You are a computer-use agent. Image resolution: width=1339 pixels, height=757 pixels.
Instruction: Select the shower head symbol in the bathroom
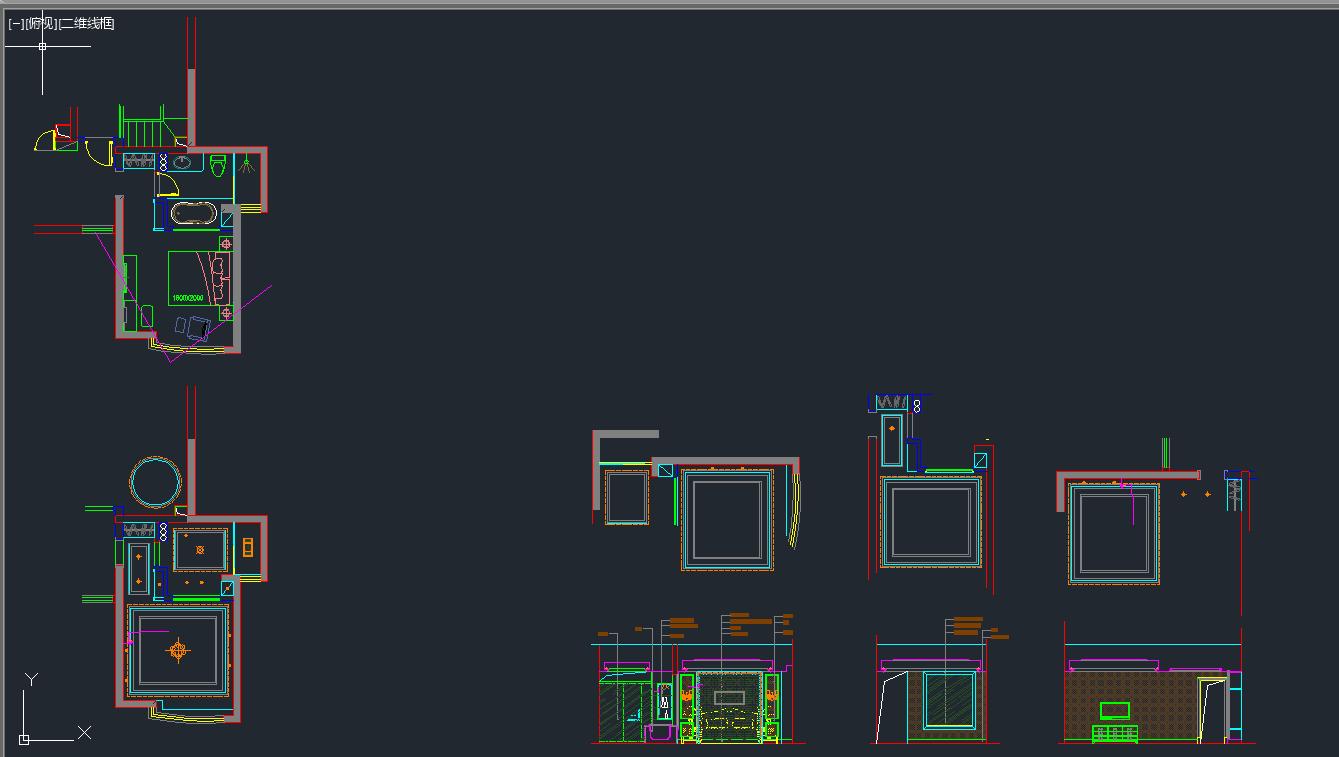click(246, 162)
